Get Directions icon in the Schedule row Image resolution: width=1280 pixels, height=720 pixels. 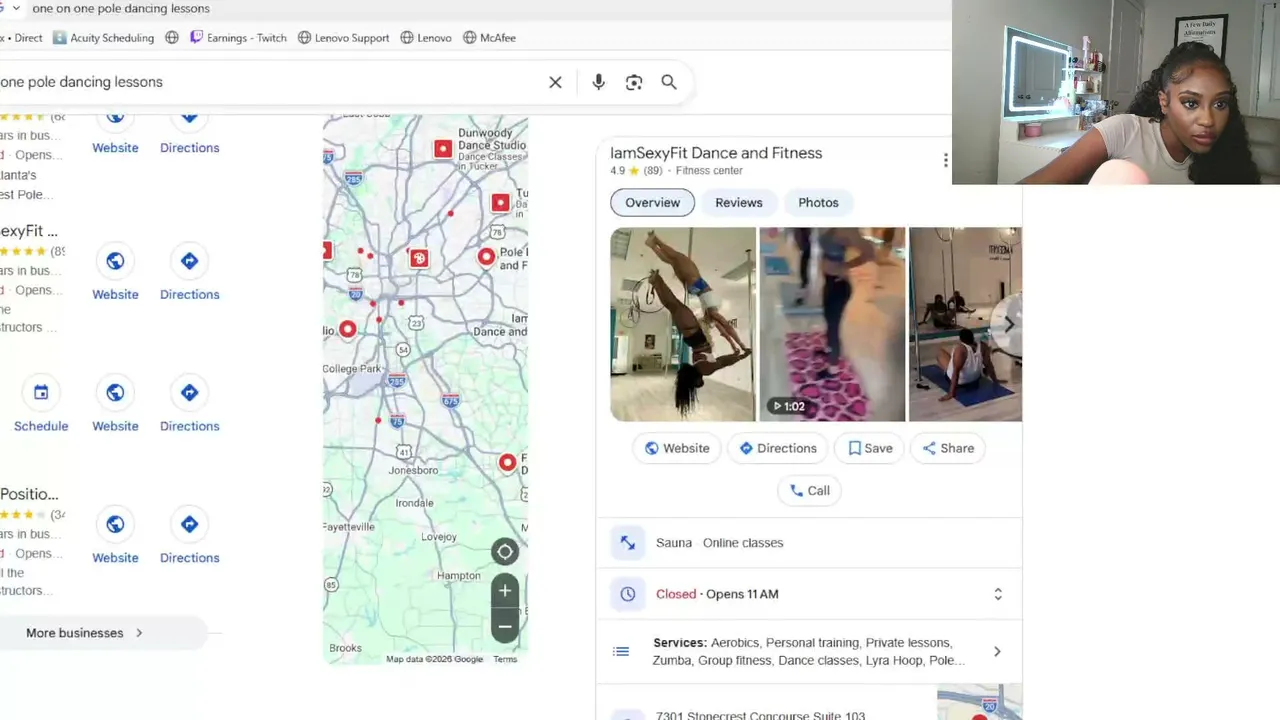pos(189,393)
